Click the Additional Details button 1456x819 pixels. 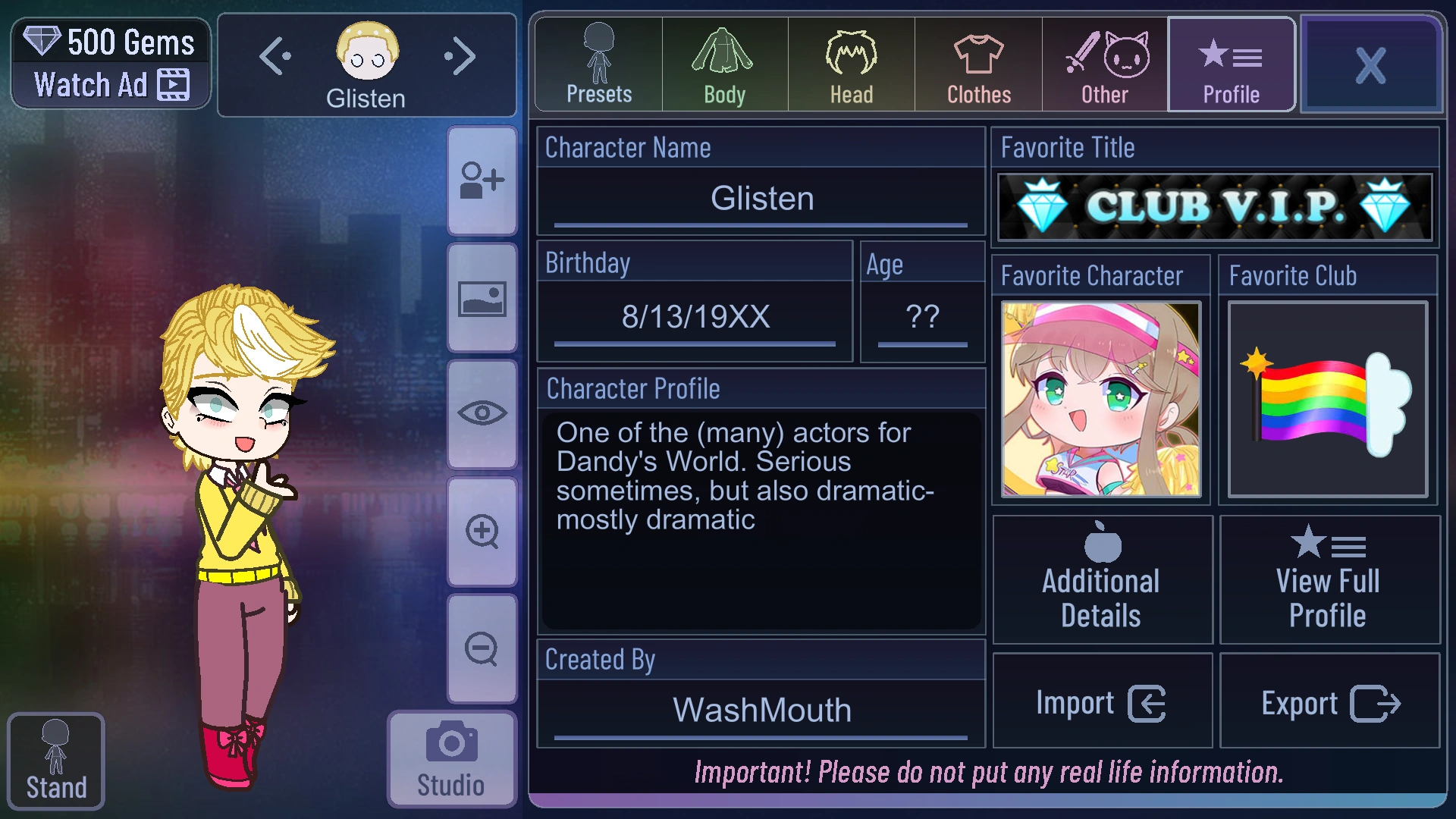tap(1102, 580)
